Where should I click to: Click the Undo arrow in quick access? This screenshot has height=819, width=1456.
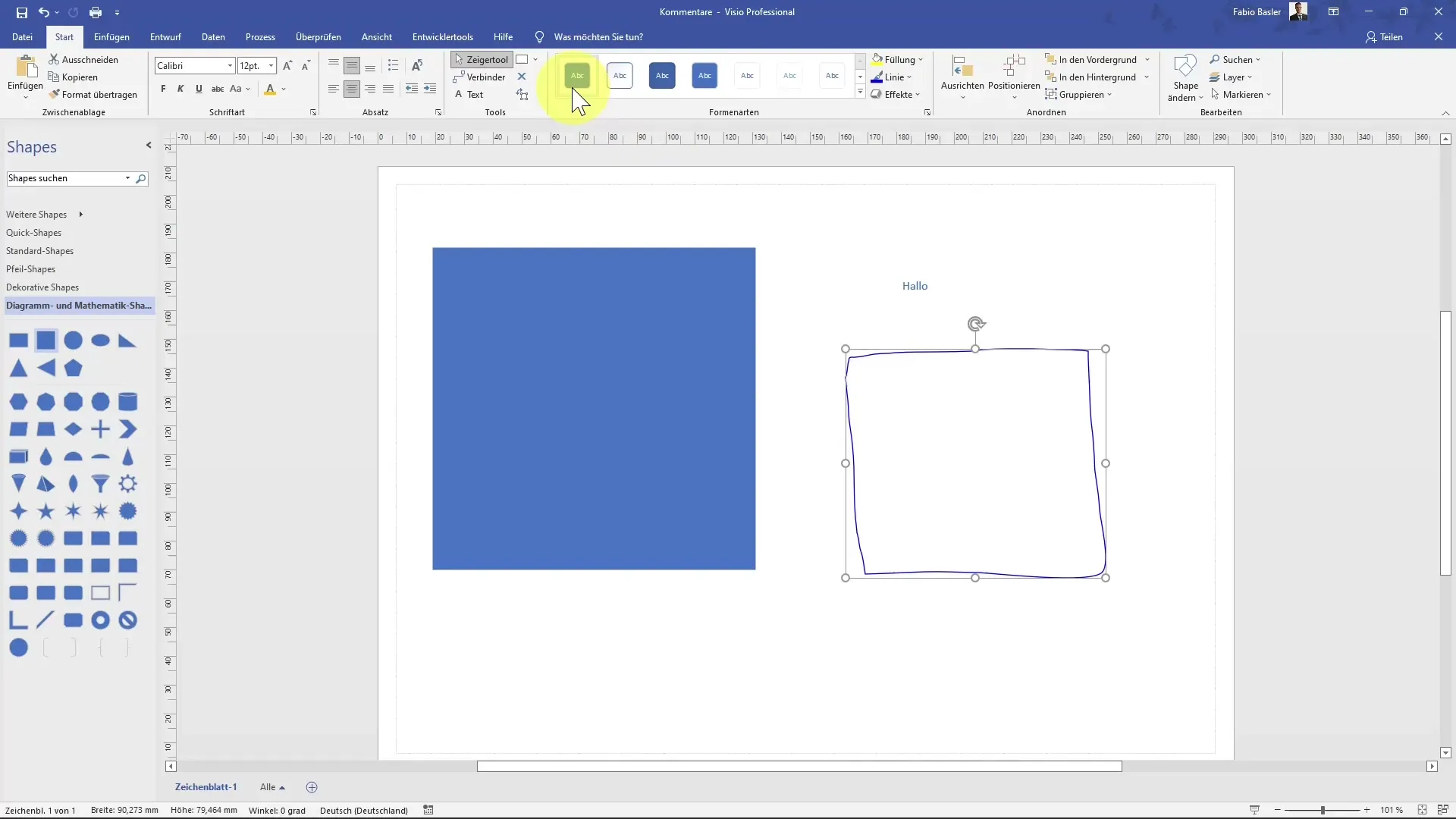(44, 12)
